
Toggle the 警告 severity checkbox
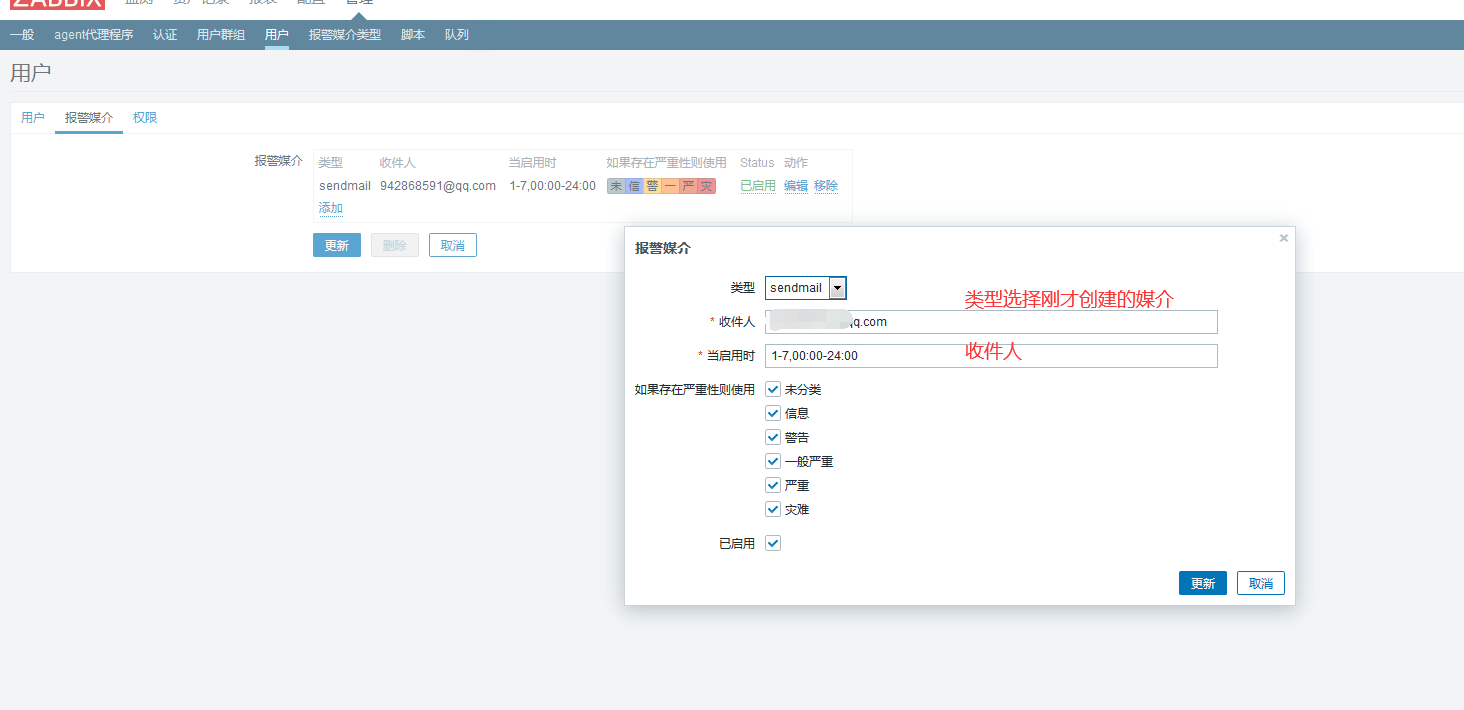[773, 437]
